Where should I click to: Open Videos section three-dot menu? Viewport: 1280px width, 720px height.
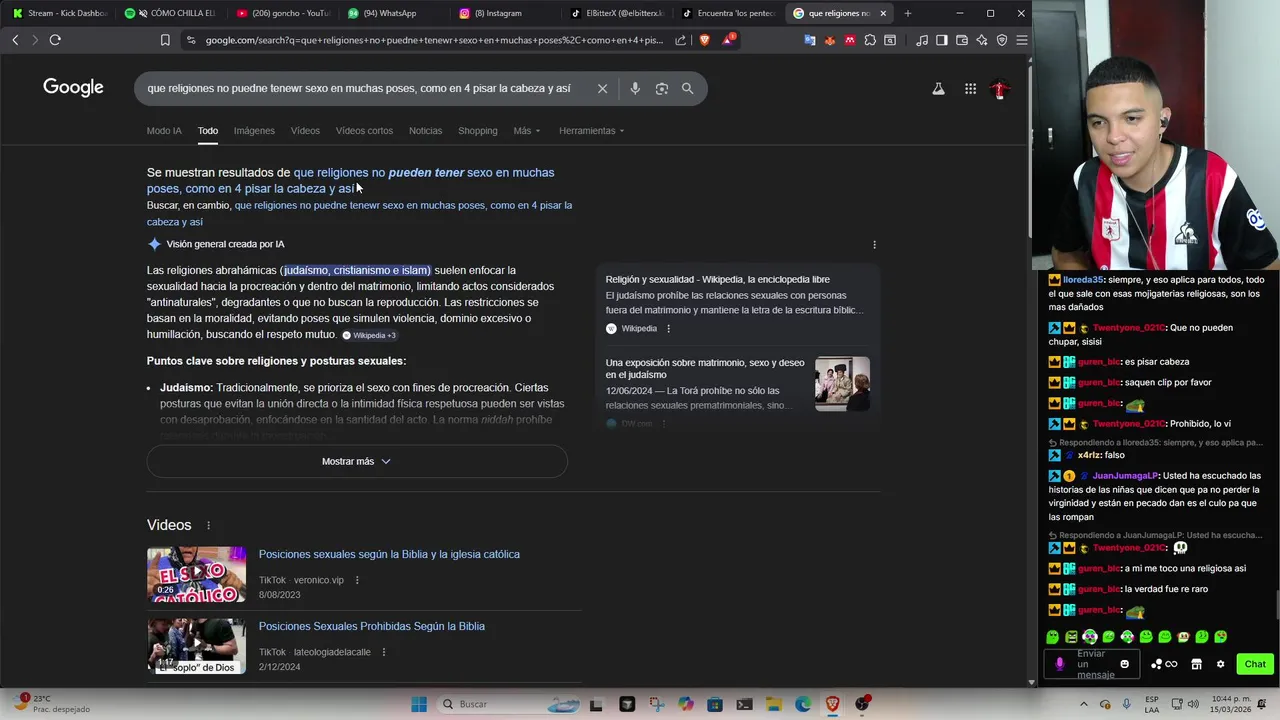[x=208, y=526]
